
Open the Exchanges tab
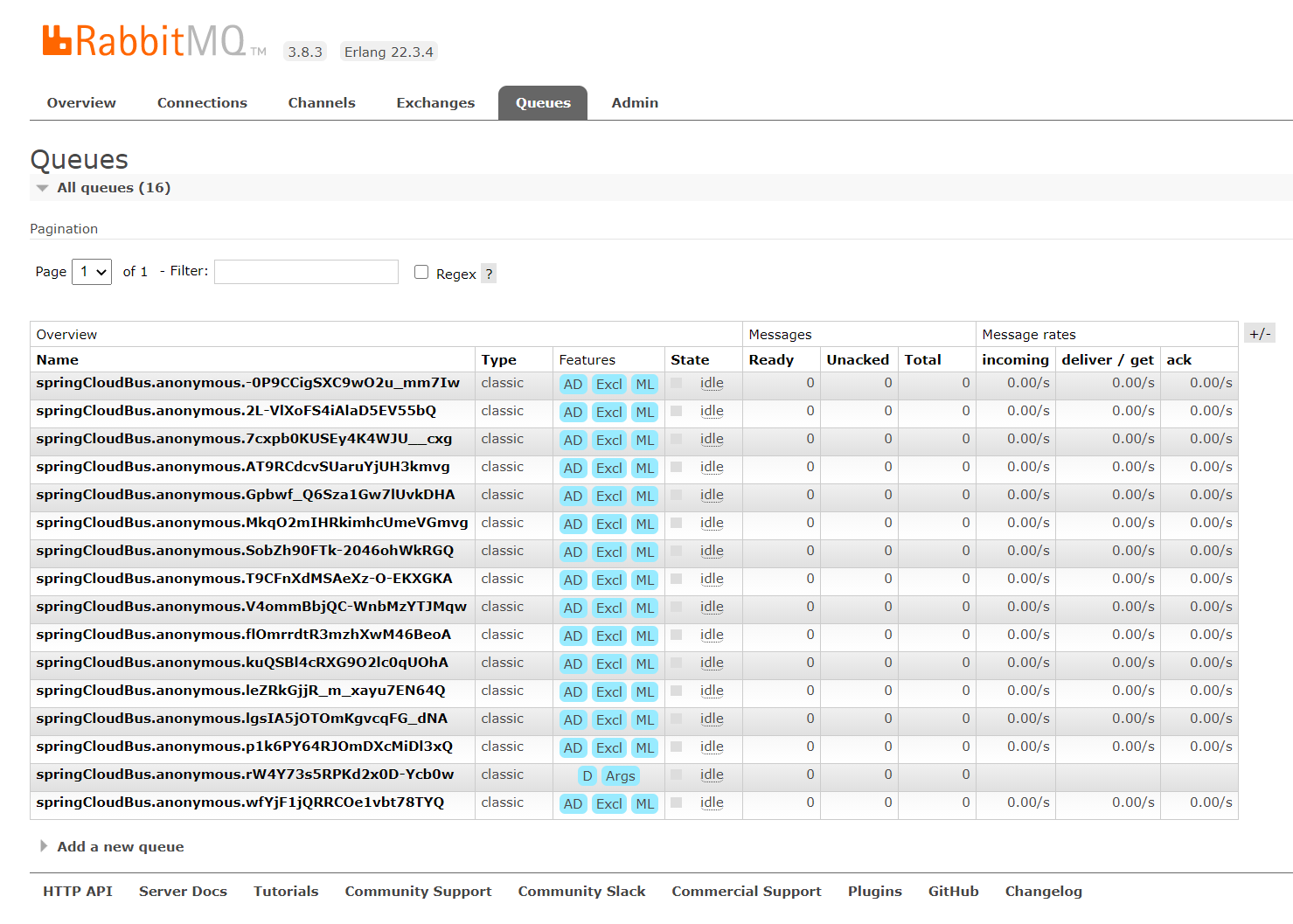[x=435, y=103]
